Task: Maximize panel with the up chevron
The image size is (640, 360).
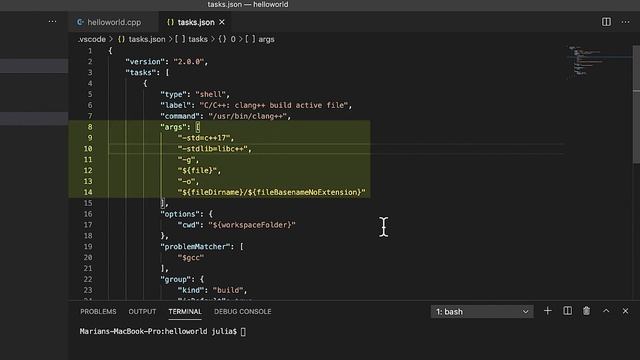Action: coord(606,311)
